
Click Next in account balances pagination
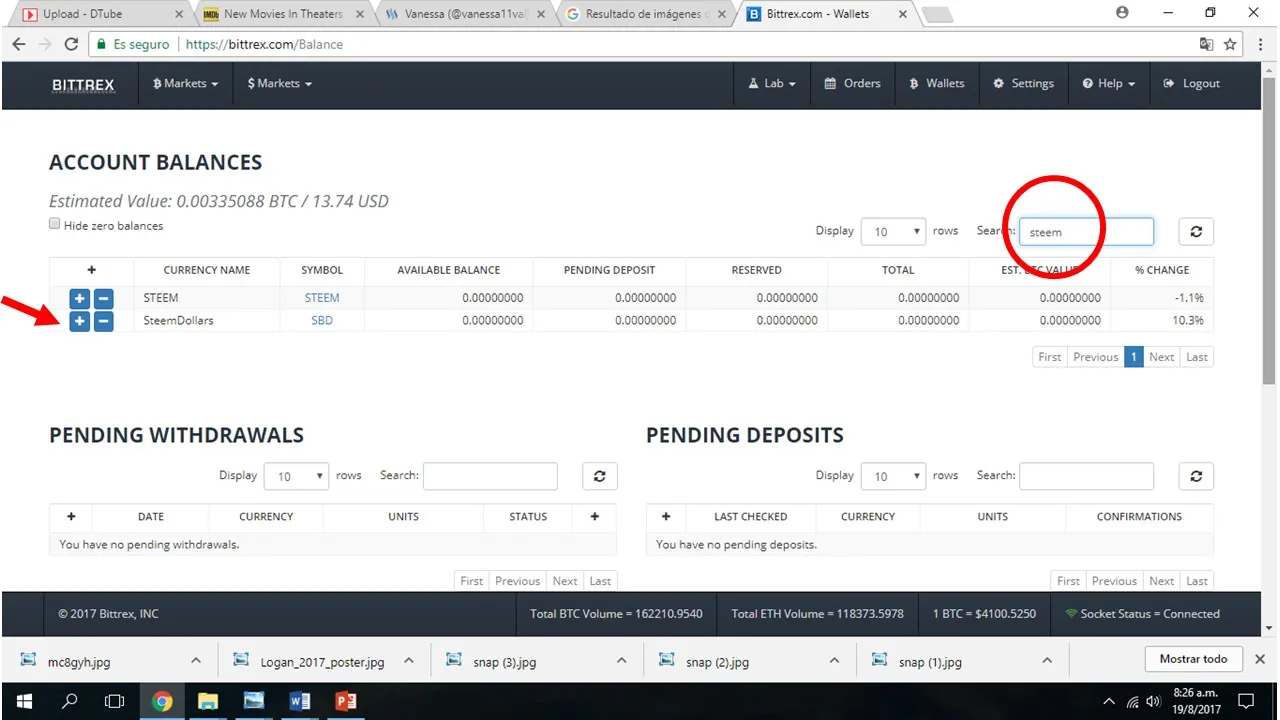click(x=1161, y=357)
